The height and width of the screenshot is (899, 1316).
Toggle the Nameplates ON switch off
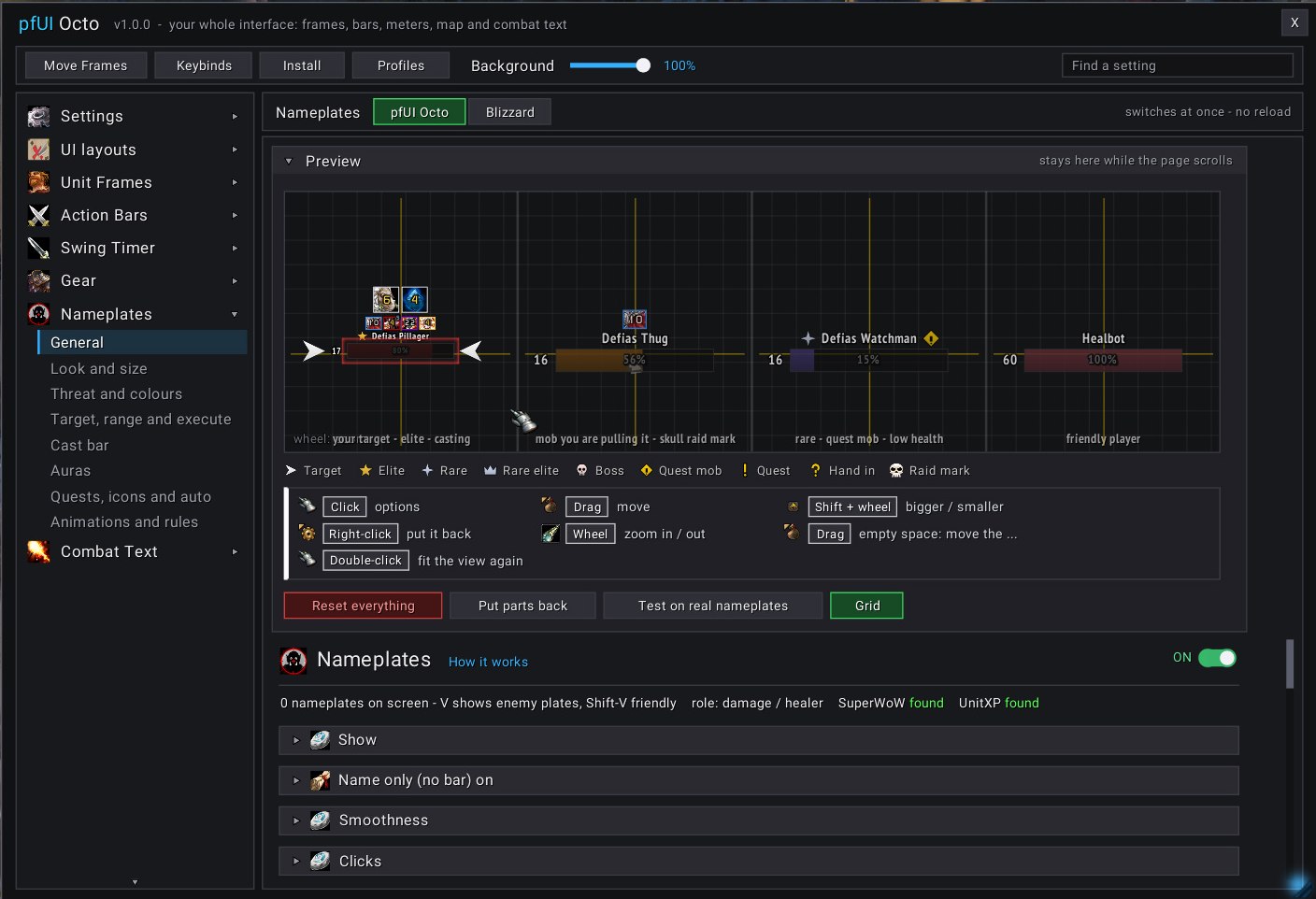coord(1217,658)
